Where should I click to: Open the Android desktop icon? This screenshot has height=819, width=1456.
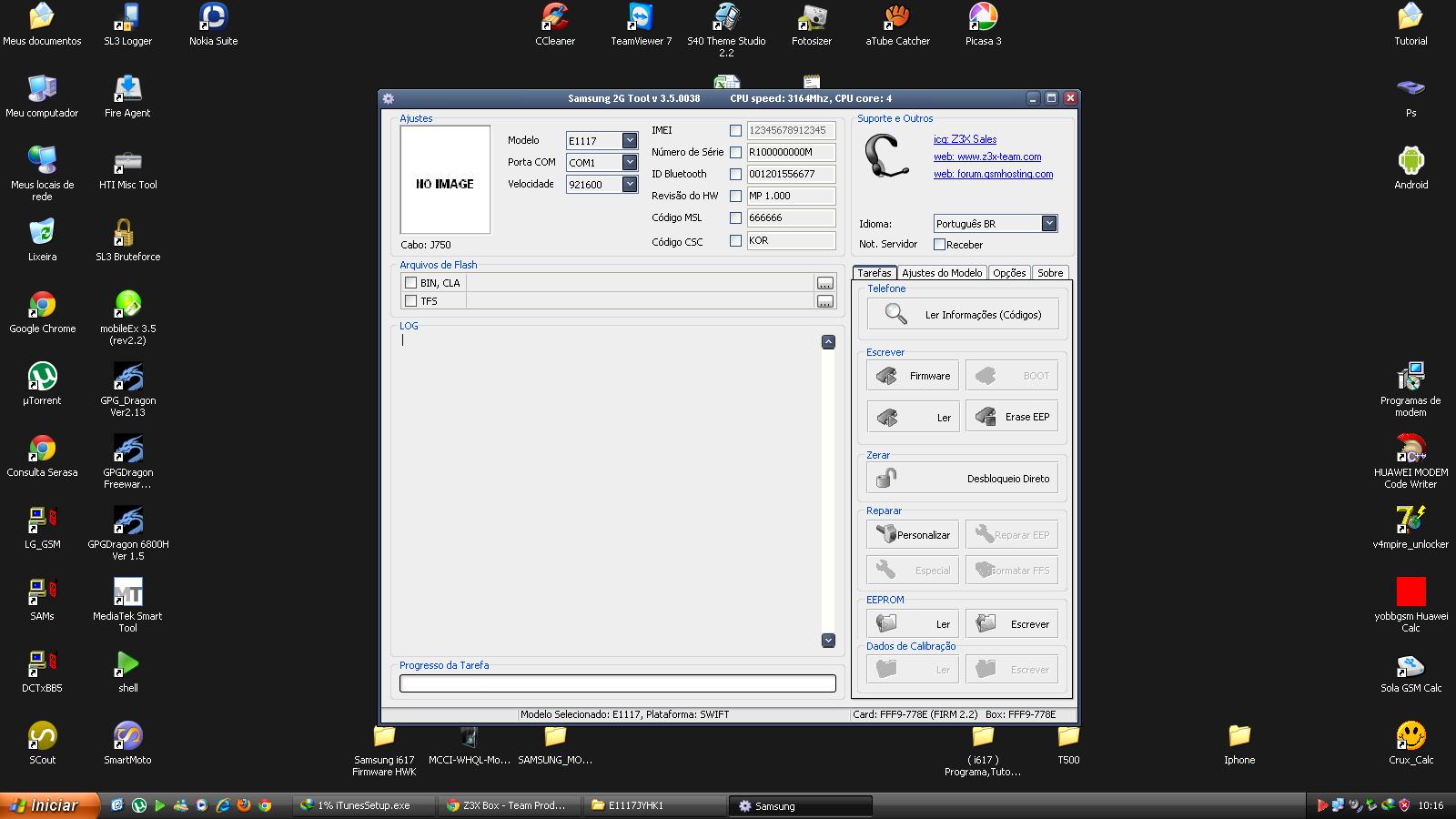(1410, 168)
